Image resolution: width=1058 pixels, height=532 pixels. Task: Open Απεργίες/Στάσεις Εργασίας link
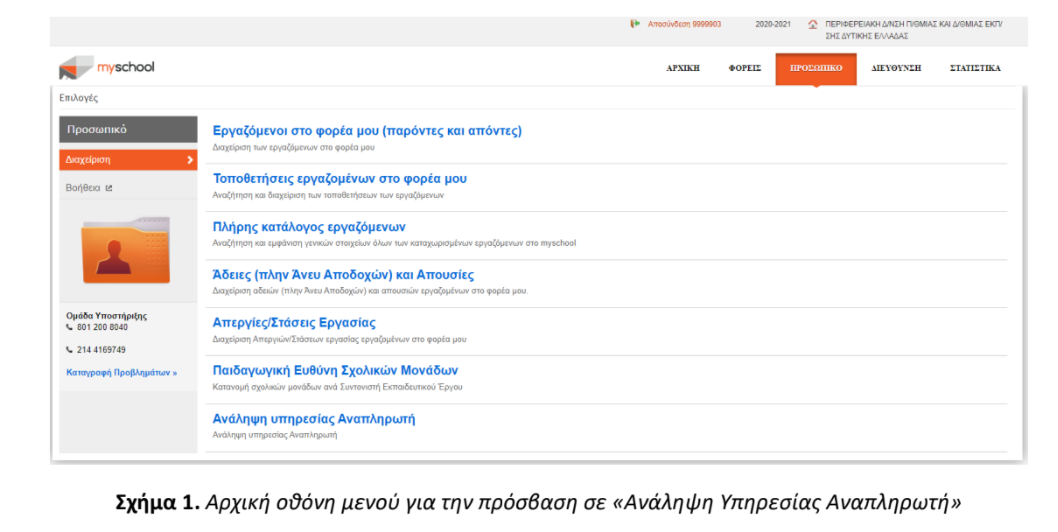294,322
